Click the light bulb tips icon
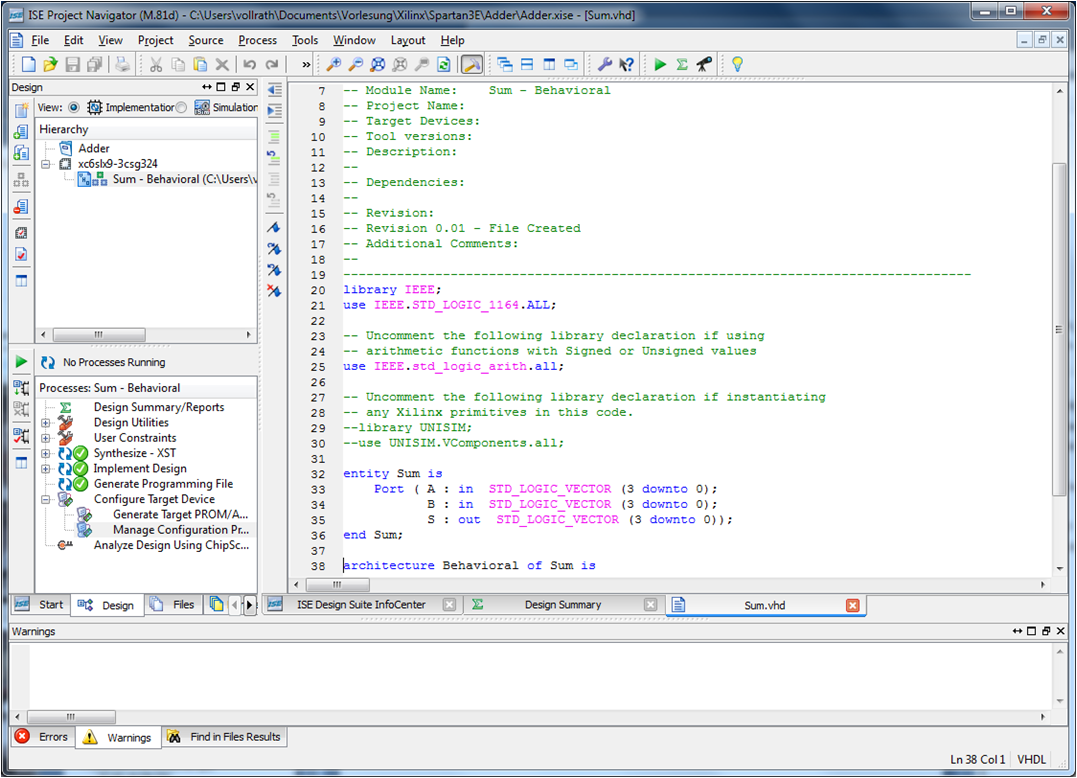This screenshot has width=1077, height=778. click(x=737, y=64)
